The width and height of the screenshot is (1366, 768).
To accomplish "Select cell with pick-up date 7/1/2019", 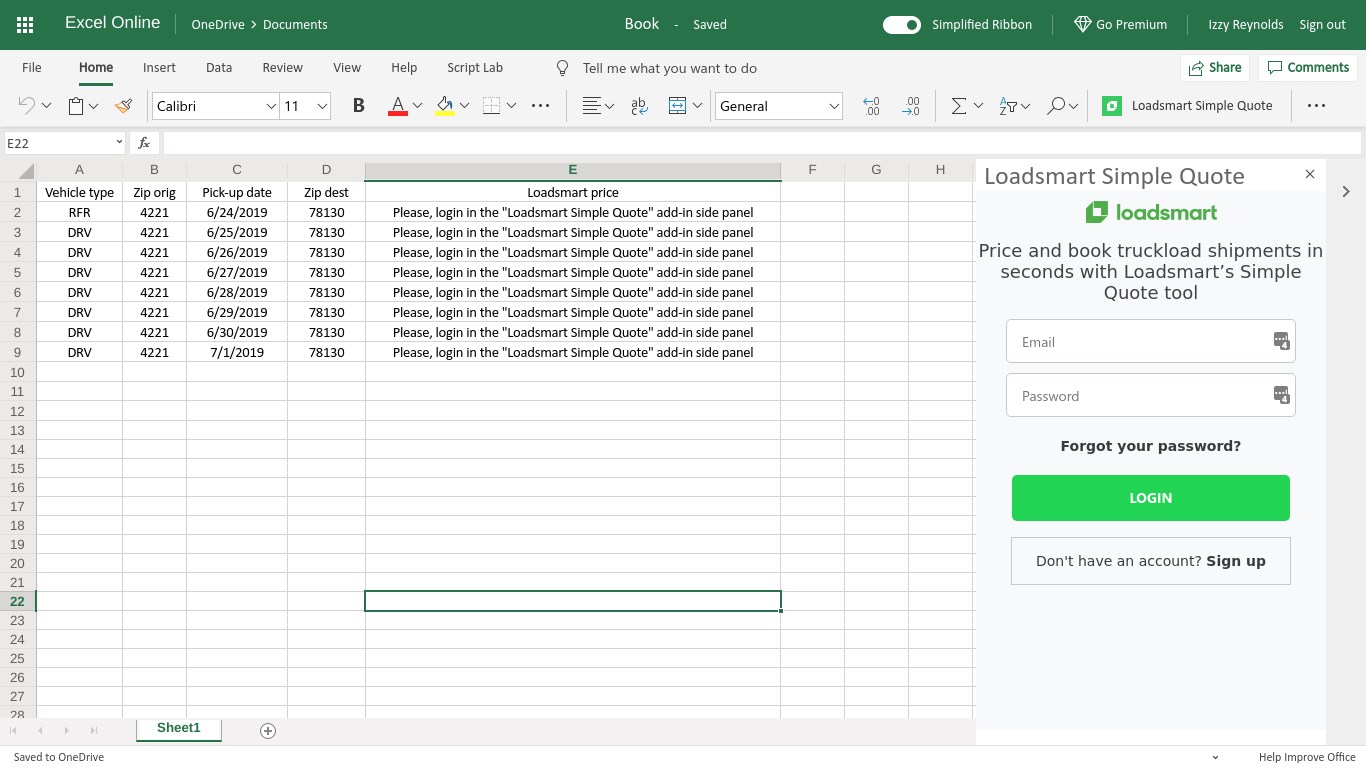I will coord(237,352).
